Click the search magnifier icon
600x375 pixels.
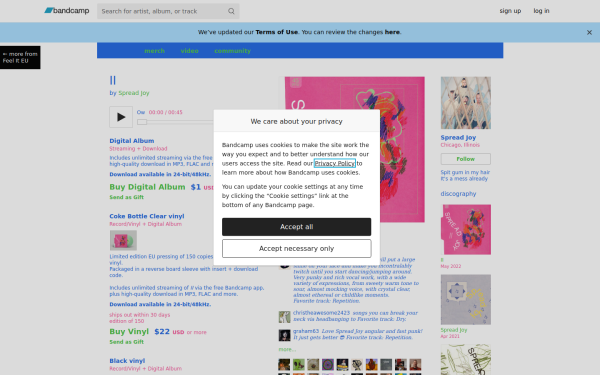point(231,11)
